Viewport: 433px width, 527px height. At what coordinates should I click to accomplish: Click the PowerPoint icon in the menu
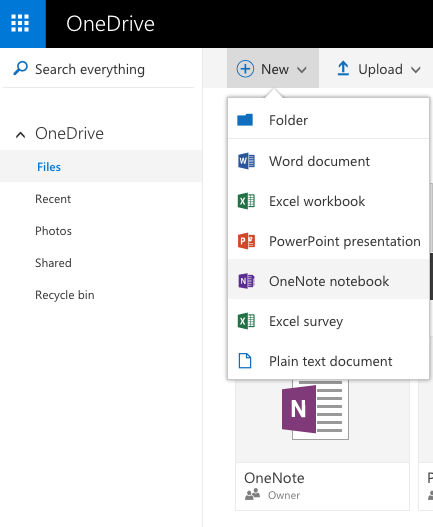pyautogui.click(x=246, y=241)
